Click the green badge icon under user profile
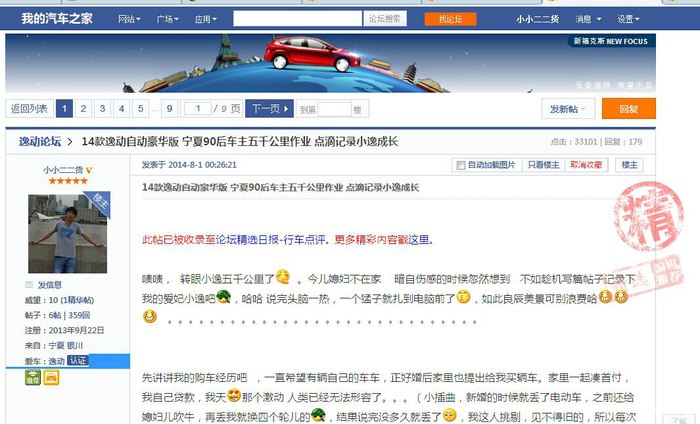The image size is (700, 424). (x=33, y=378)
